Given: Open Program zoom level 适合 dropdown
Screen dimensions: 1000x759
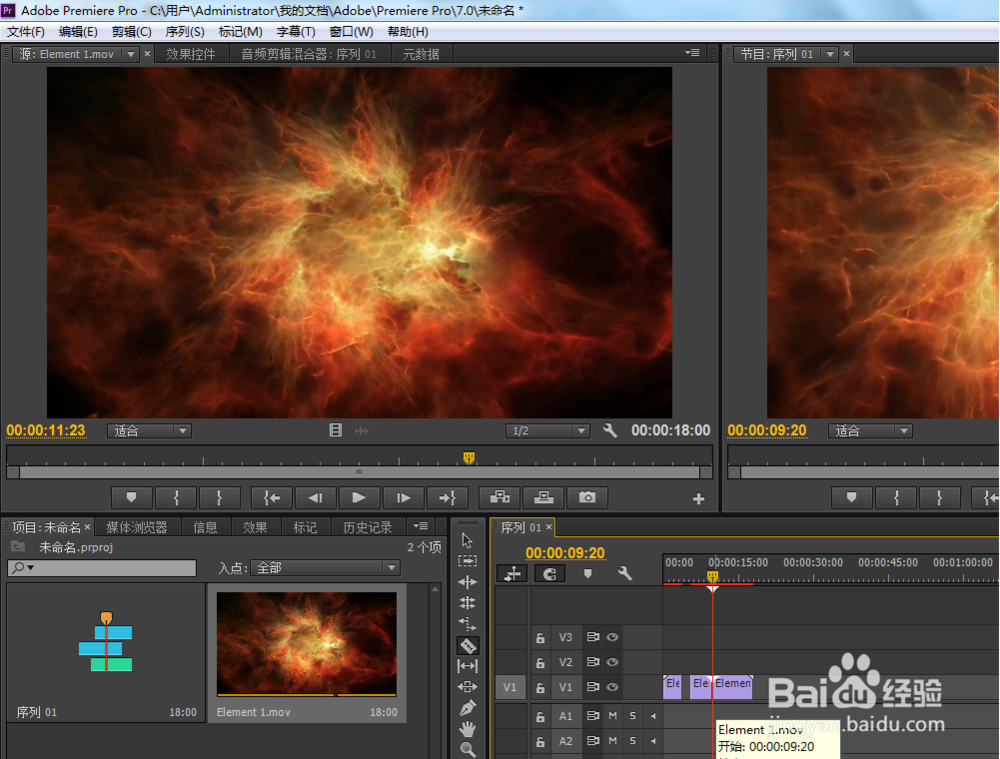Looking at the screenshot, I should coord(871,431).
